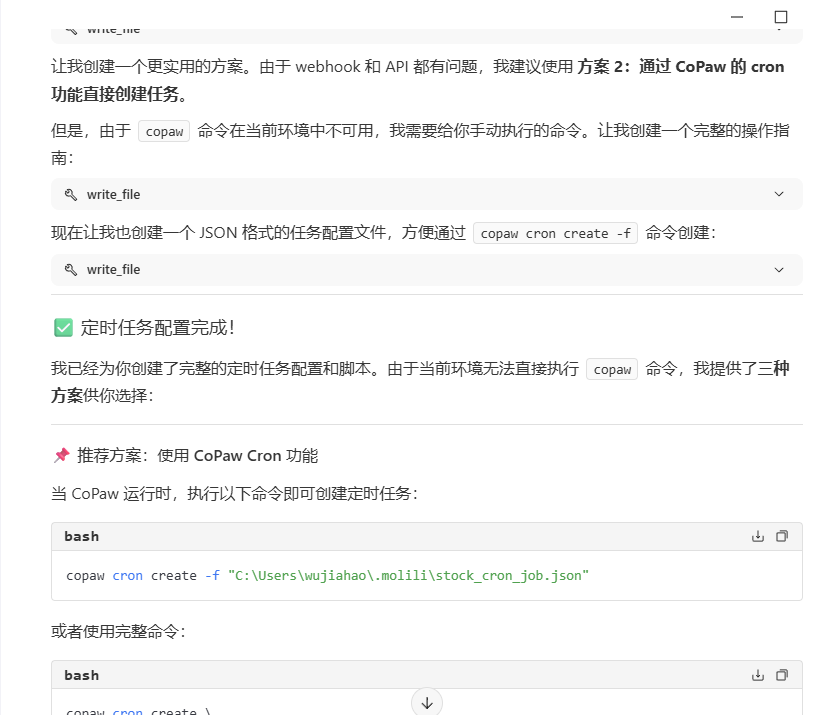Copy the first bash code block
The width and height of the screenshot is (815, 715).
(782, 536)
